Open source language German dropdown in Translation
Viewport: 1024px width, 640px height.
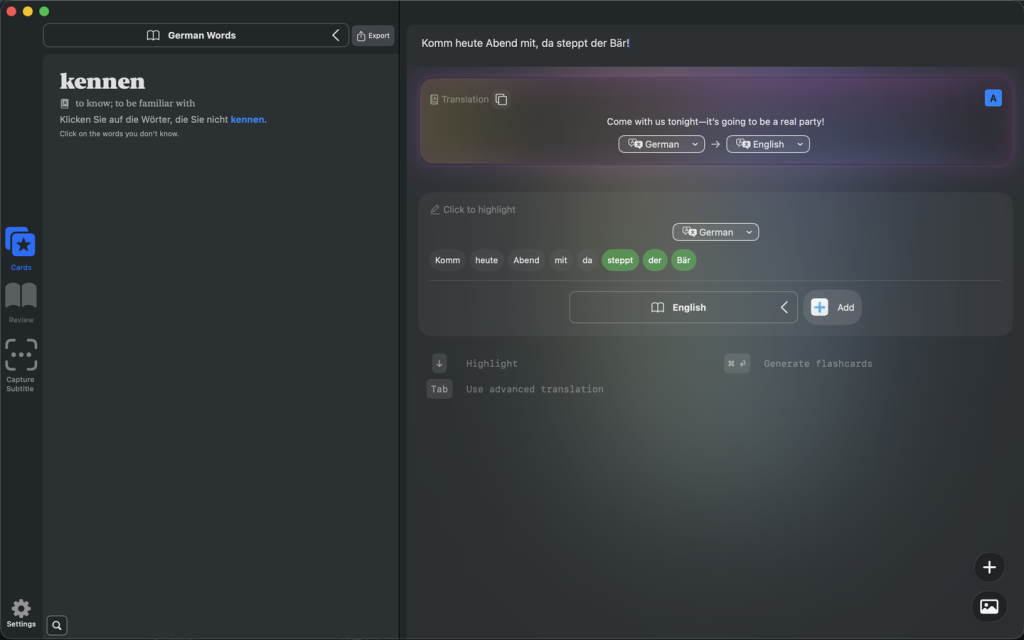point(661,144)
